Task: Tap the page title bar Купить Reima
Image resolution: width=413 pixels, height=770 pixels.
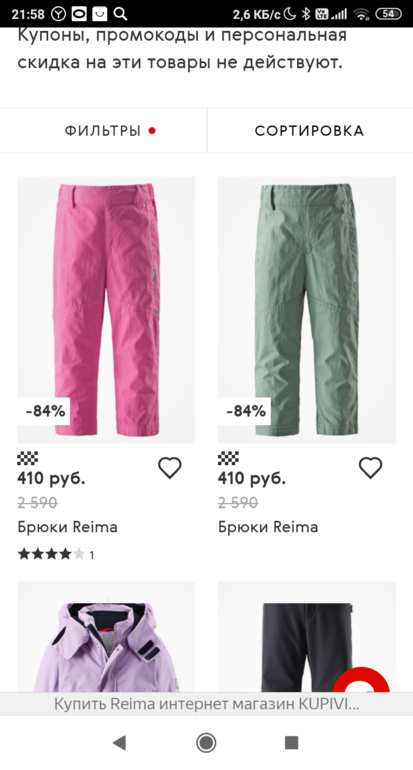Action: coord(206,704)
